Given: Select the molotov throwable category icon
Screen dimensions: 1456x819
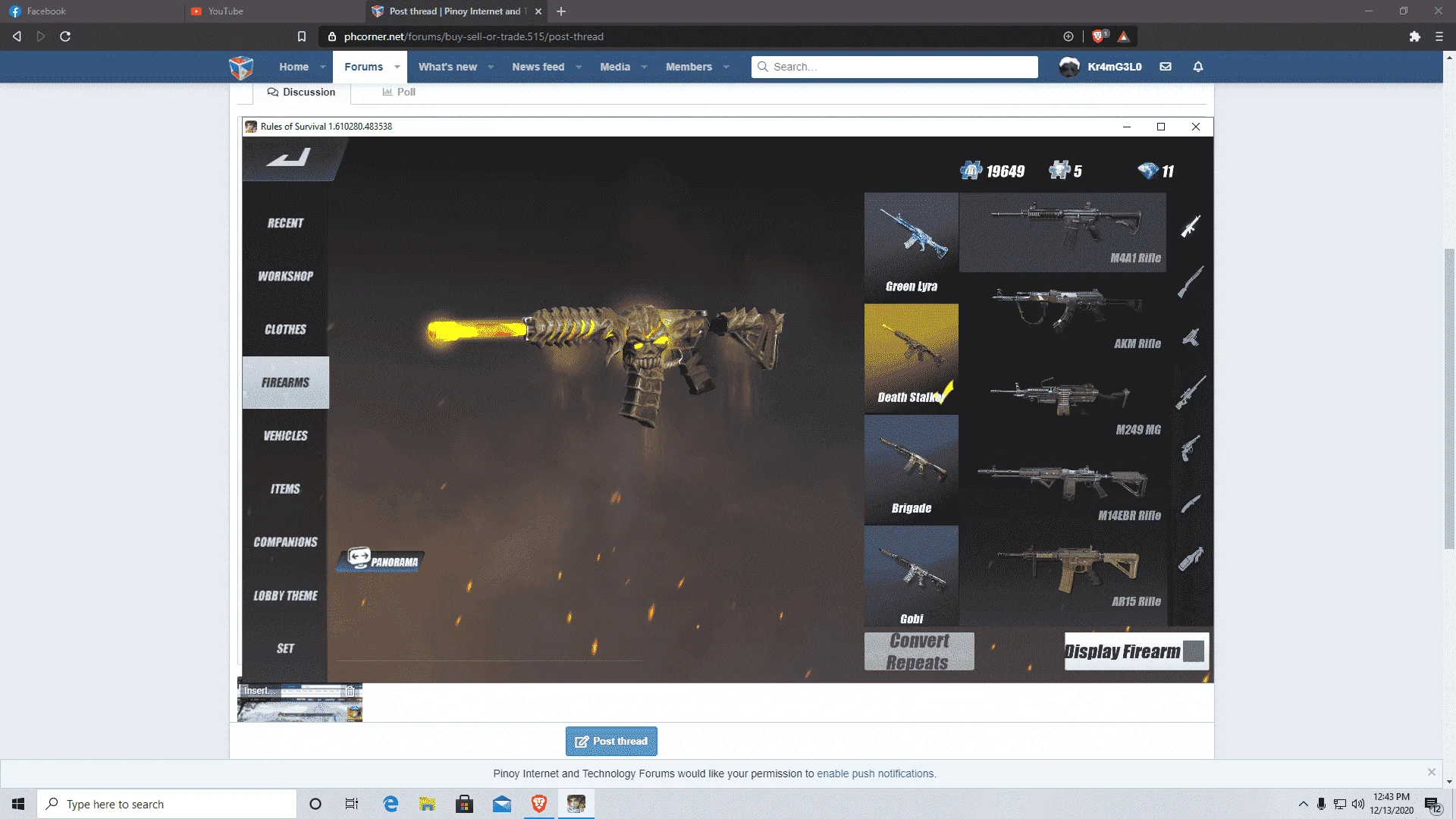Looking at the screenshot, I should pyautogui.click(x=1191, y=559).
